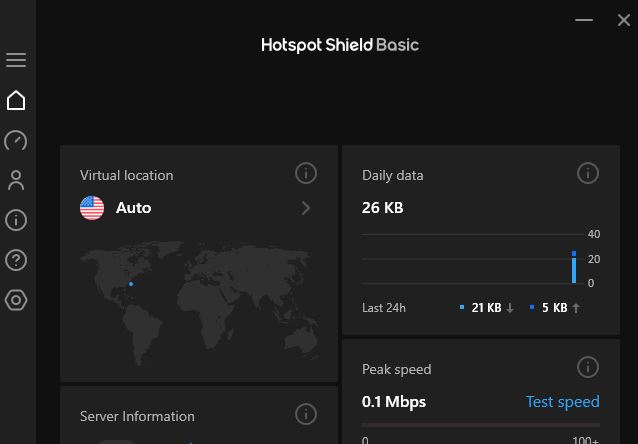Click the 5 KB upload value

[555, 308]
